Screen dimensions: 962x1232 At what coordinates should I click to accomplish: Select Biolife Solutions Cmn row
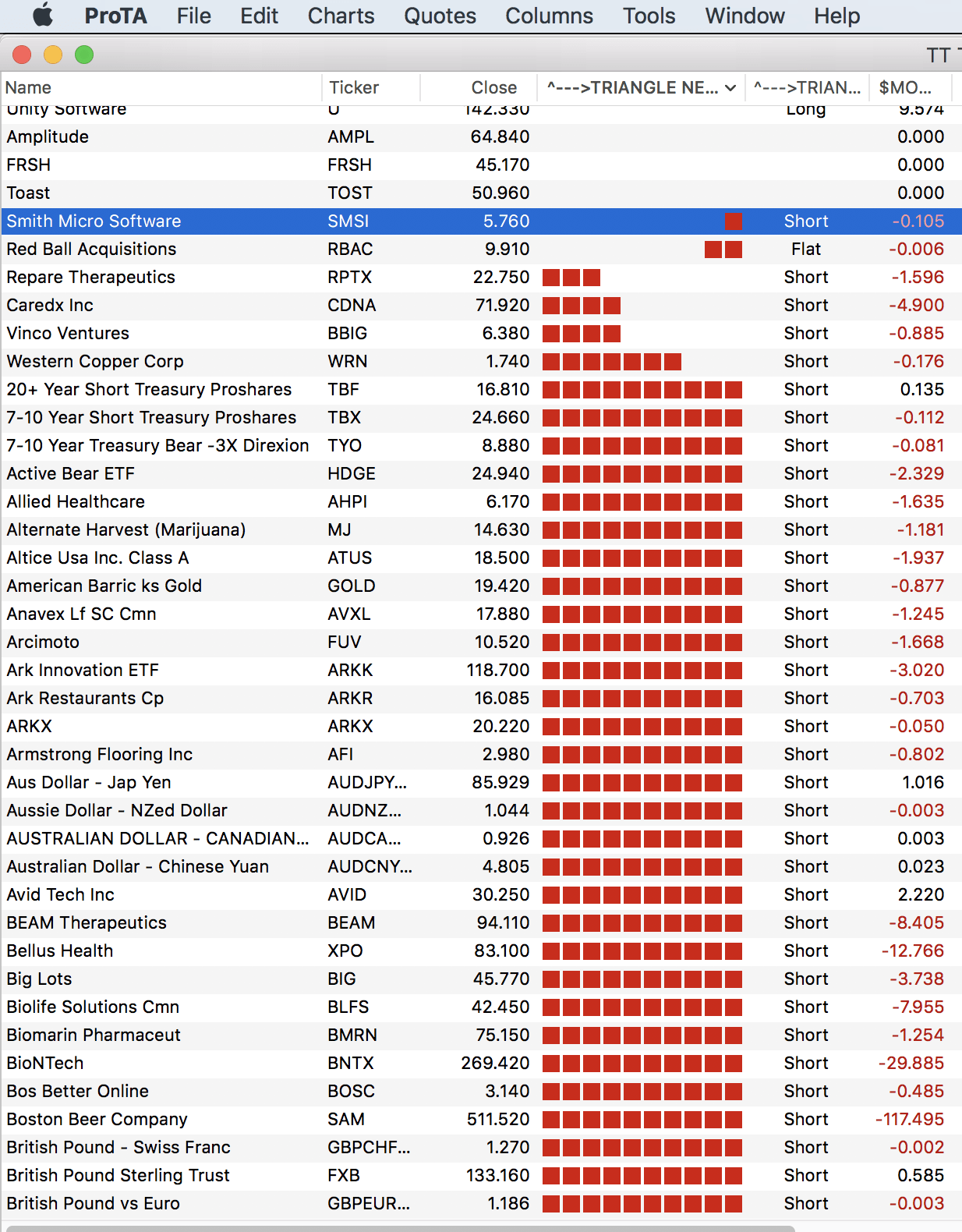tap(481, 1007)
